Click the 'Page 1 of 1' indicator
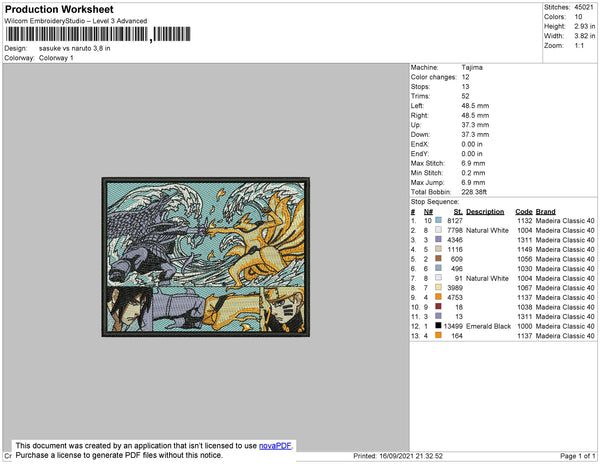This screenshot has height=464, width=600. 578,456
